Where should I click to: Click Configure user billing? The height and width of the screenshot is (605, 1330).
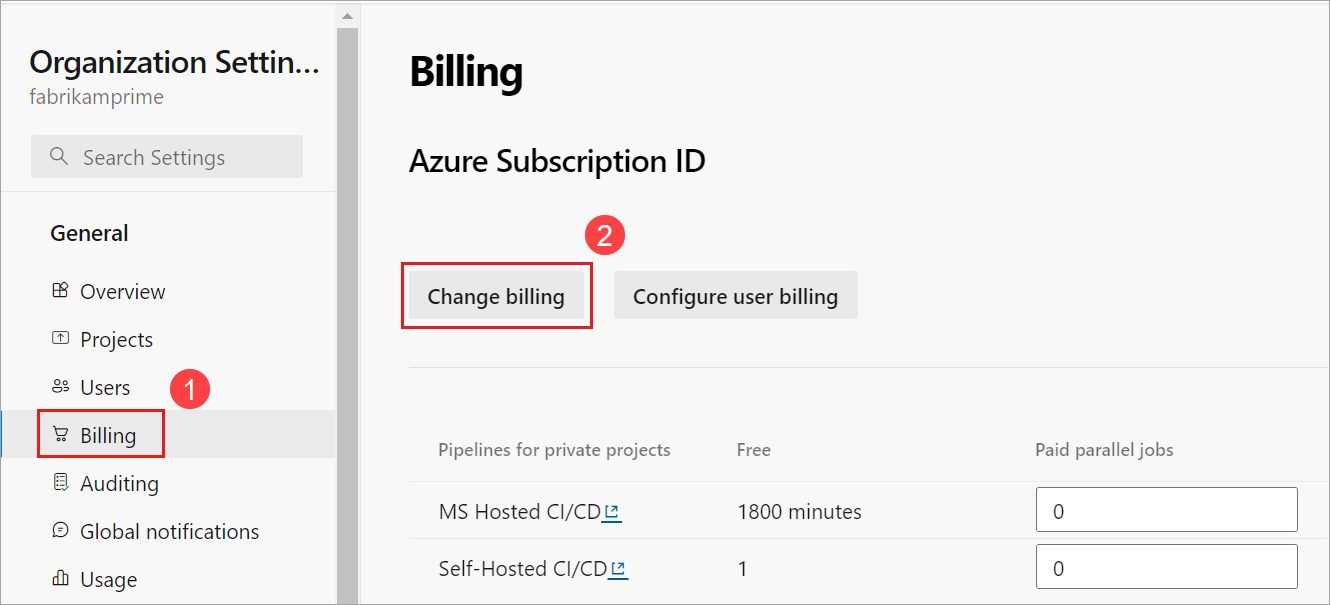735,295
